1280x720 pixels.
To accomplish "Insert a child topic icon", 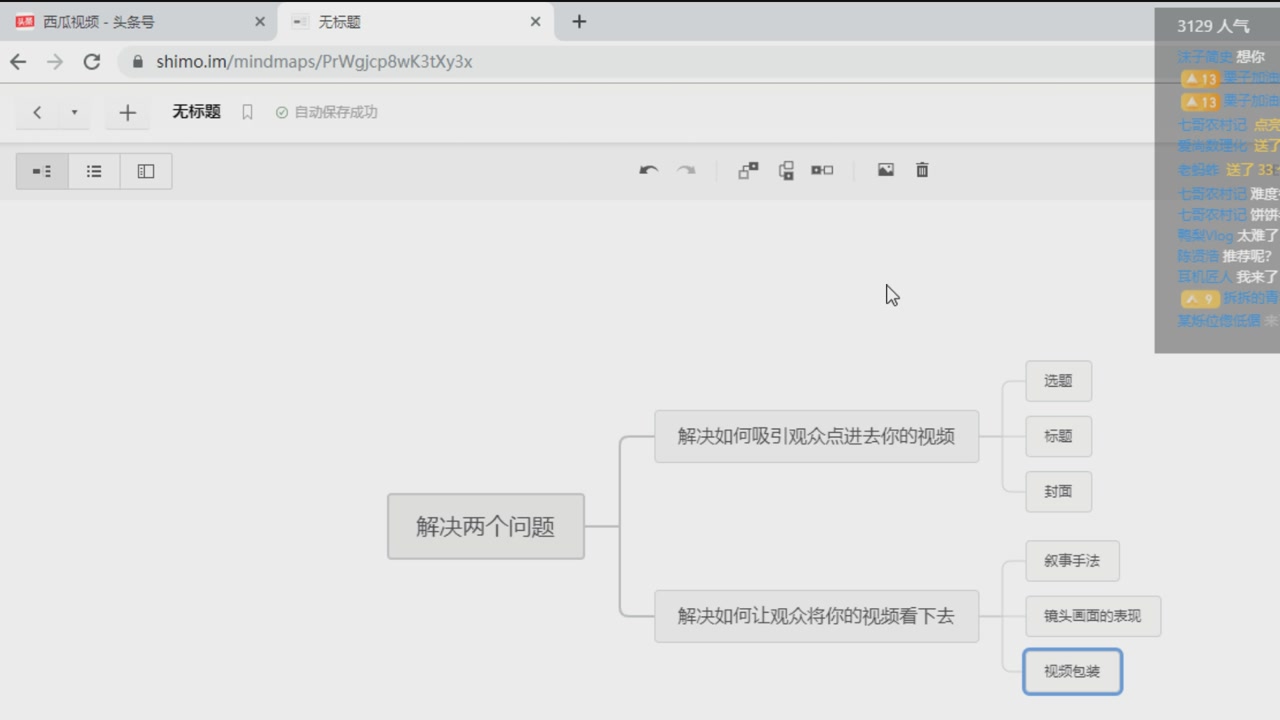I will [748, 170].
